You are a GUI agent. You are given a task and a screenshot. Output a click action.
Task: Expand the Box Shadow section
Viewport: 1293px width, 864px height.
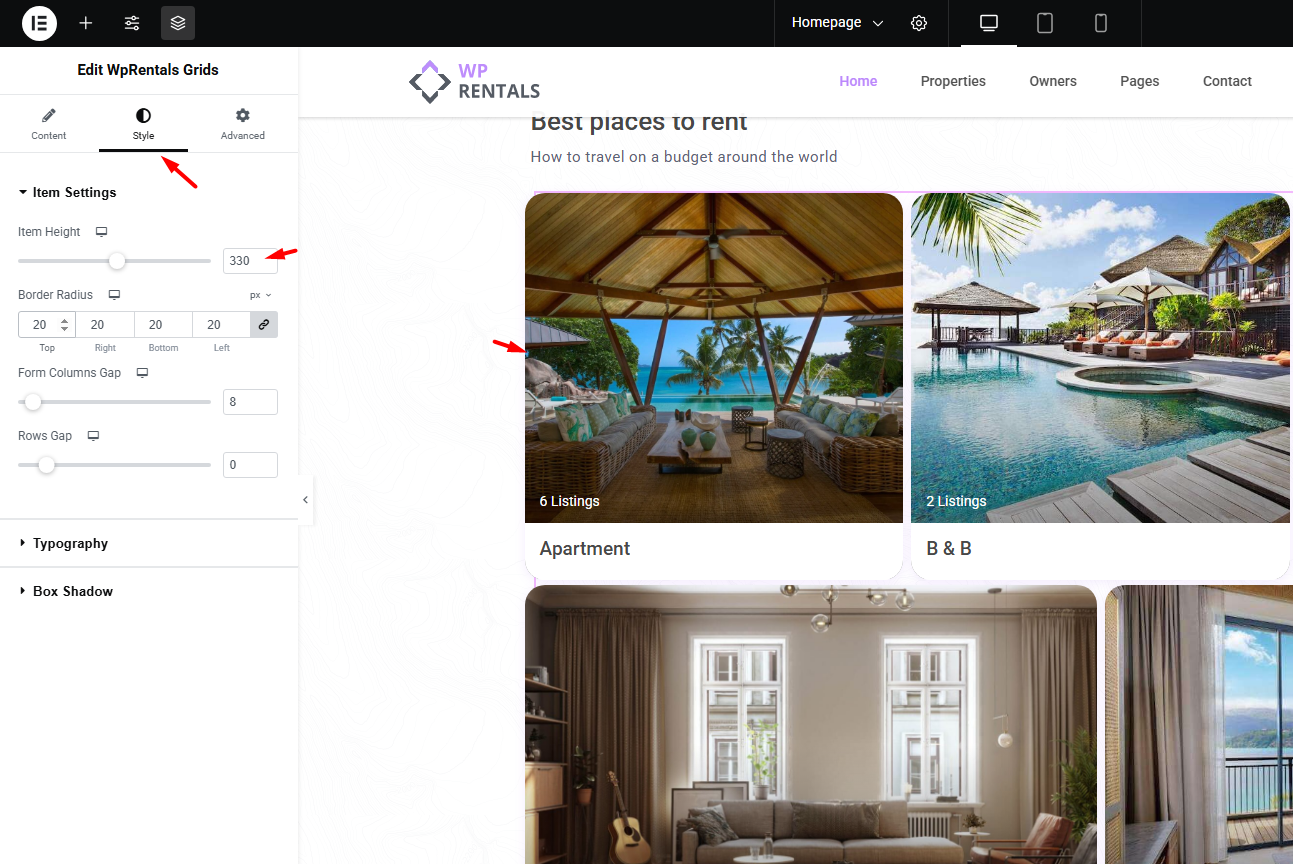72,592
